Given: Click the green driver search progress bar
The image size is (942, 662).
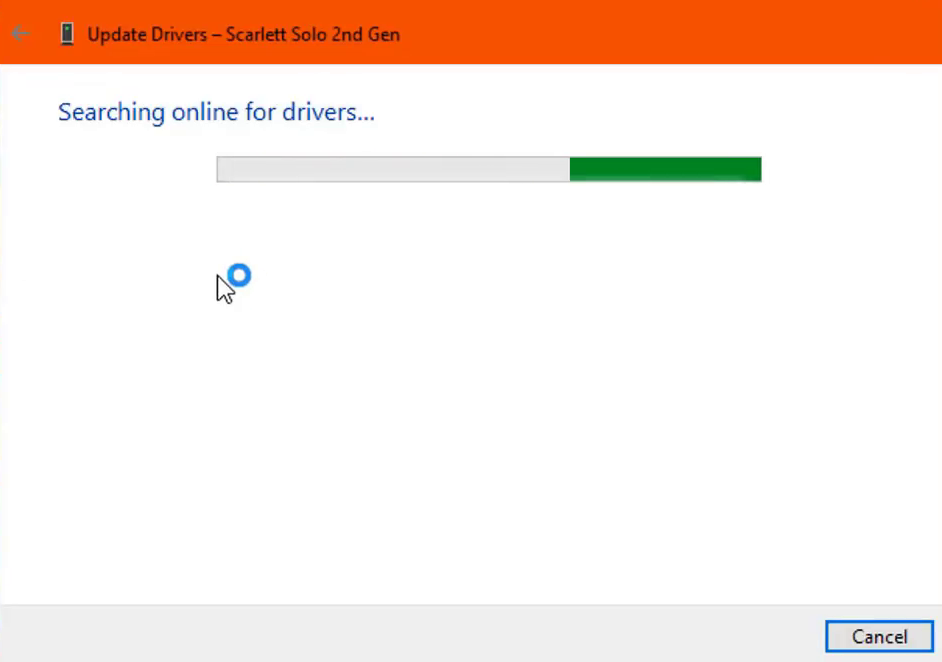Looking at the screenshot, I should point(489,169).
